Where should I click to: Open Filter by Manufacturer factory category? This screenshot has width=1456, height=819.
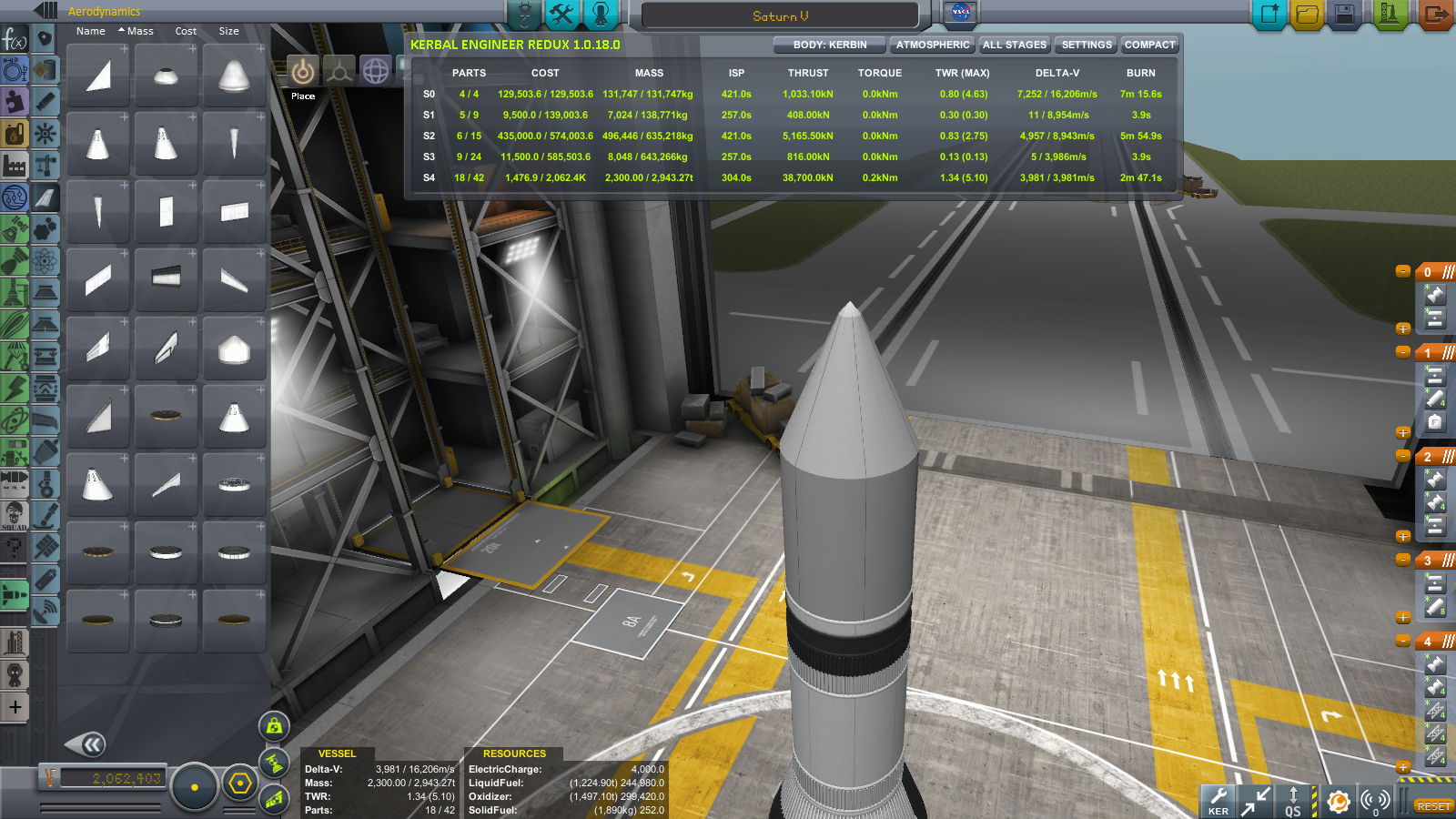point(15,166)
